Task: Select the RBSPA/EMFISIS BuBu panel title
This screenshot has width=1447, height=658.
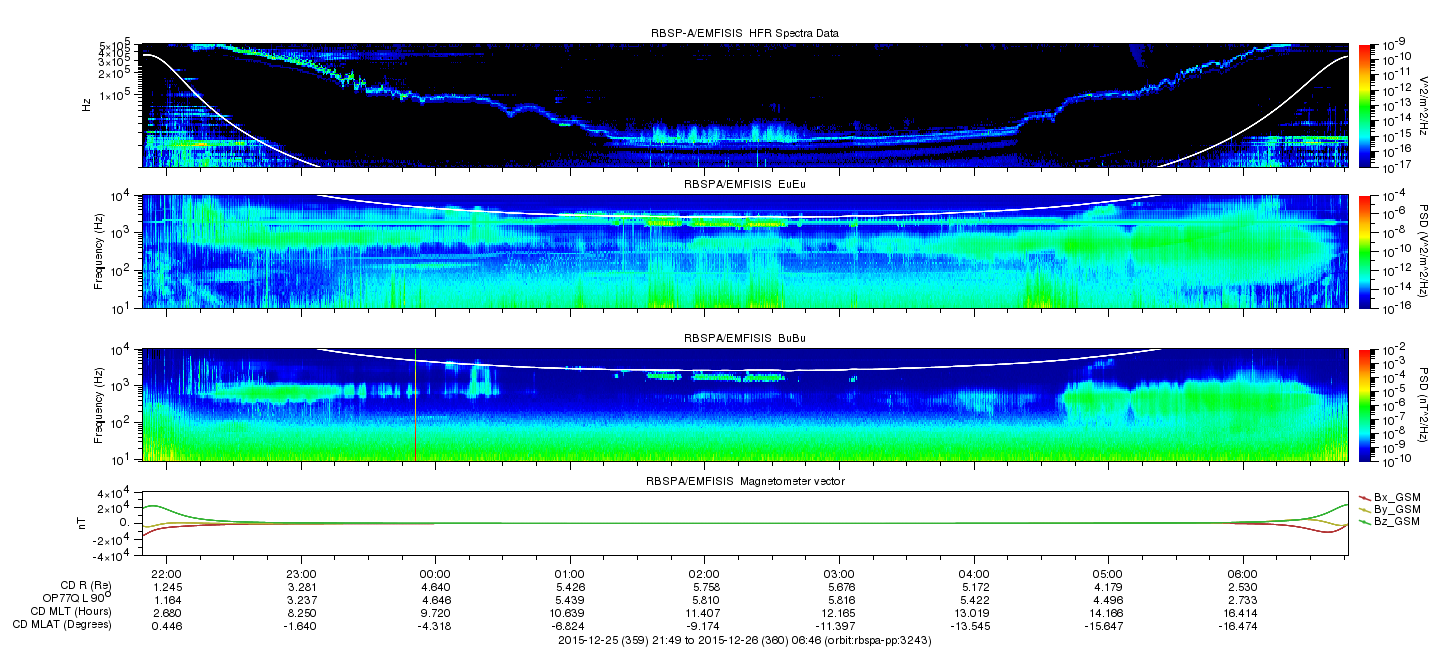Action: (x=744, y=339)
